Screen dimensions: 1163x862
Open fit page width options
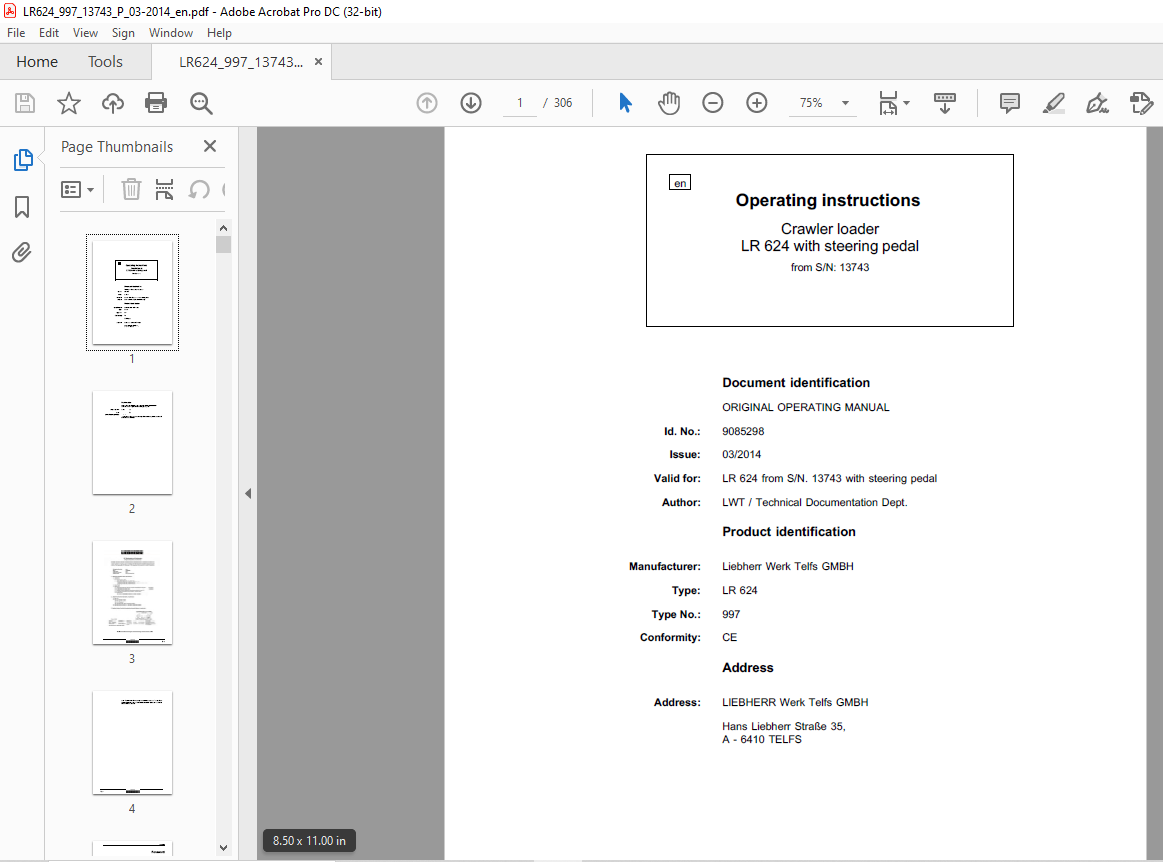tap(894, 103)
